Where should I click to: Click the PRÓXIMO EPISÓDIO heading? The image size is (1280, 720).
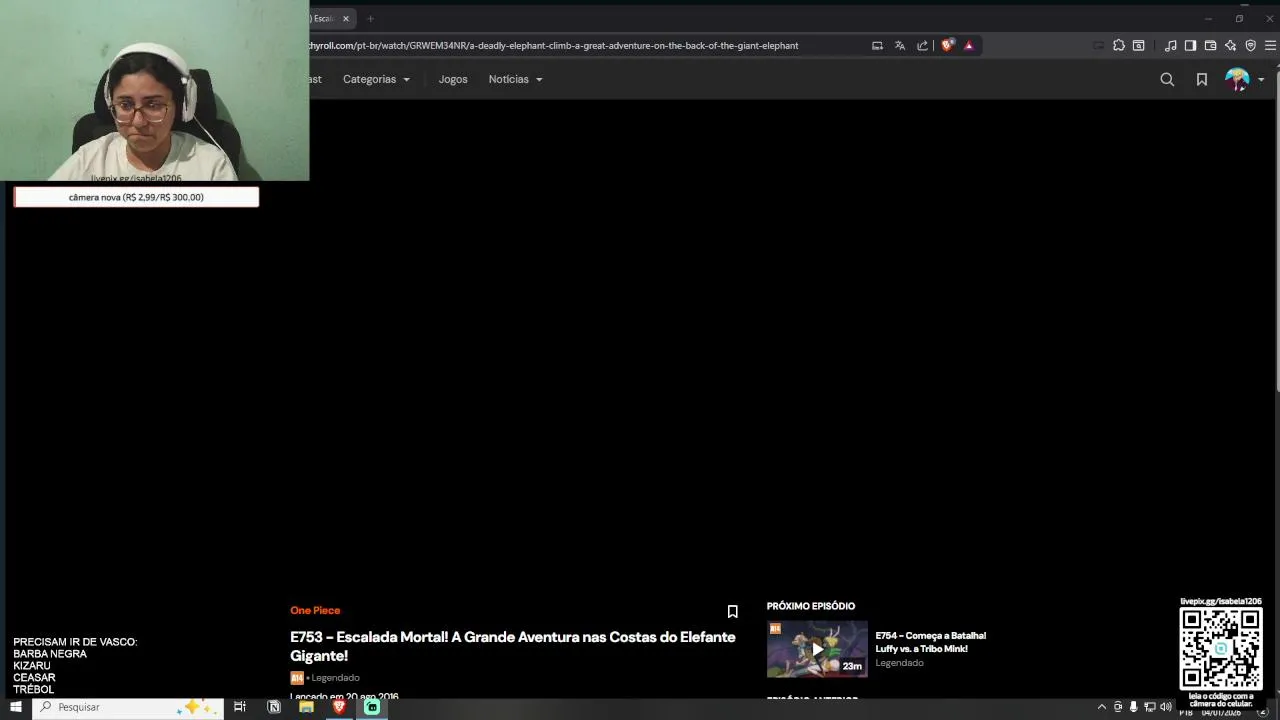pos(811,606)
